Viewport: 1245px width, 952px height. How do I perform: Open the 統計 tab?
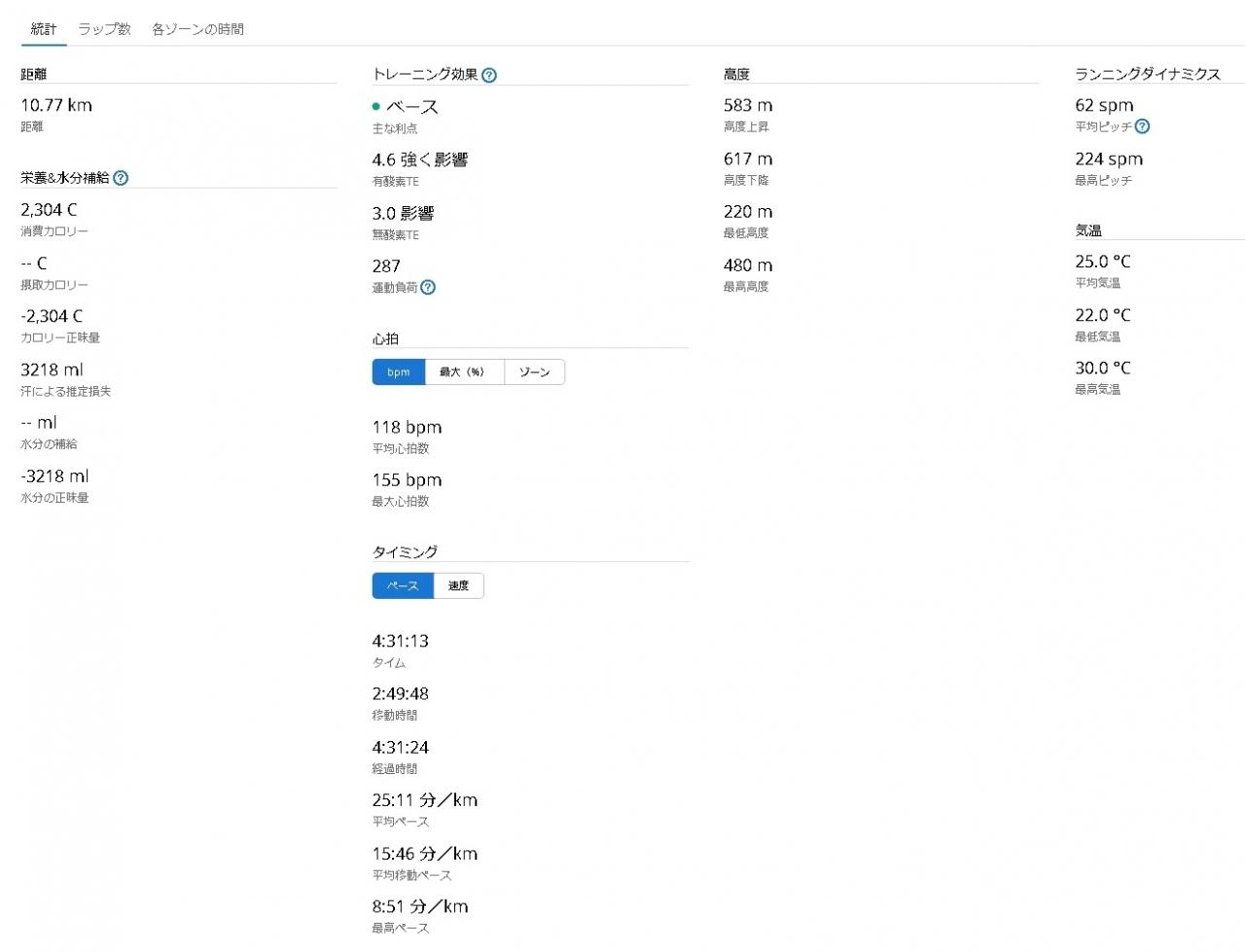point(44,29)
